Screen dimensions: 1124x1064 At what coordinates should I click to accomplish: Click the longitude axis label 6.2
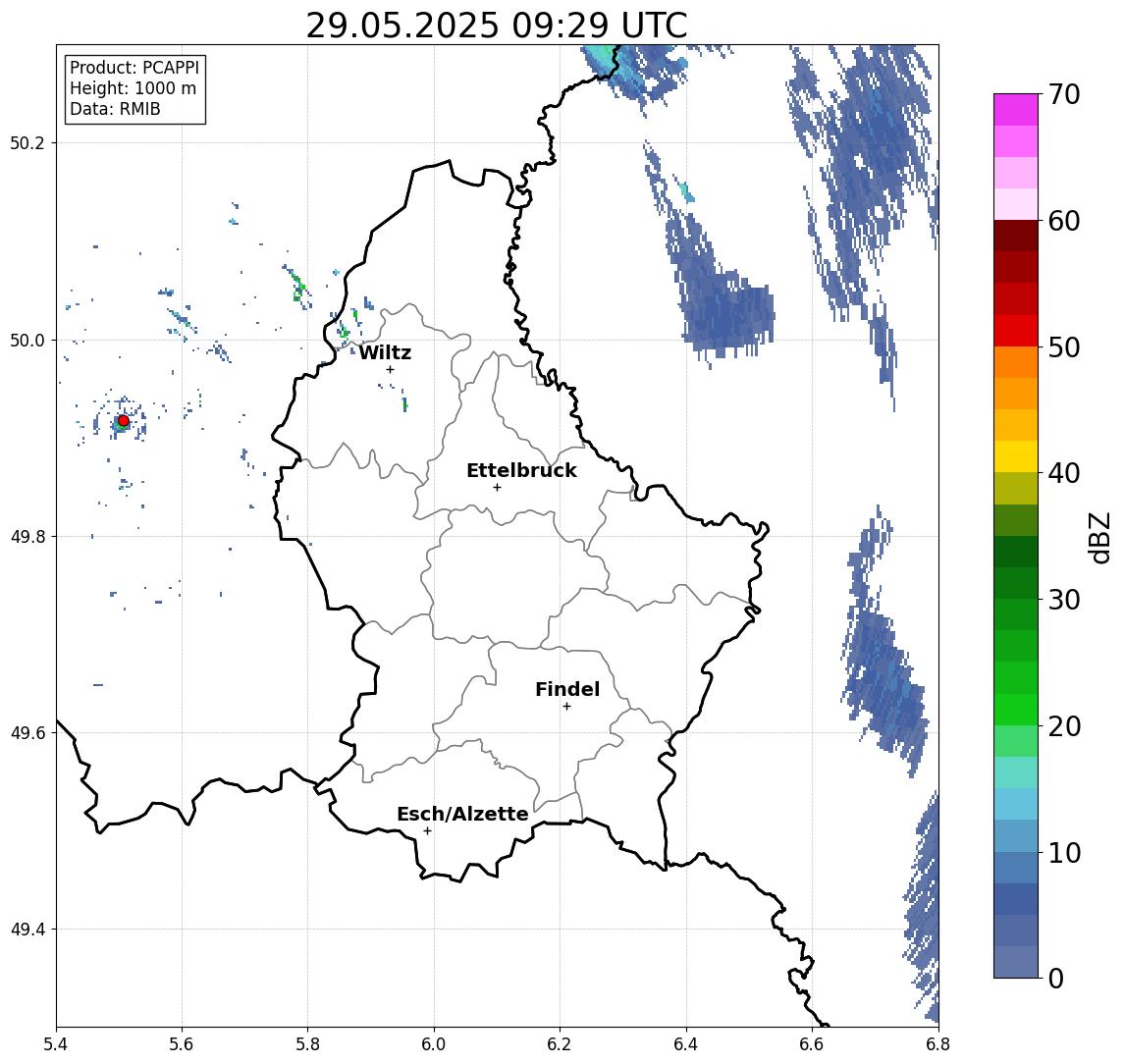(560, 1044)
